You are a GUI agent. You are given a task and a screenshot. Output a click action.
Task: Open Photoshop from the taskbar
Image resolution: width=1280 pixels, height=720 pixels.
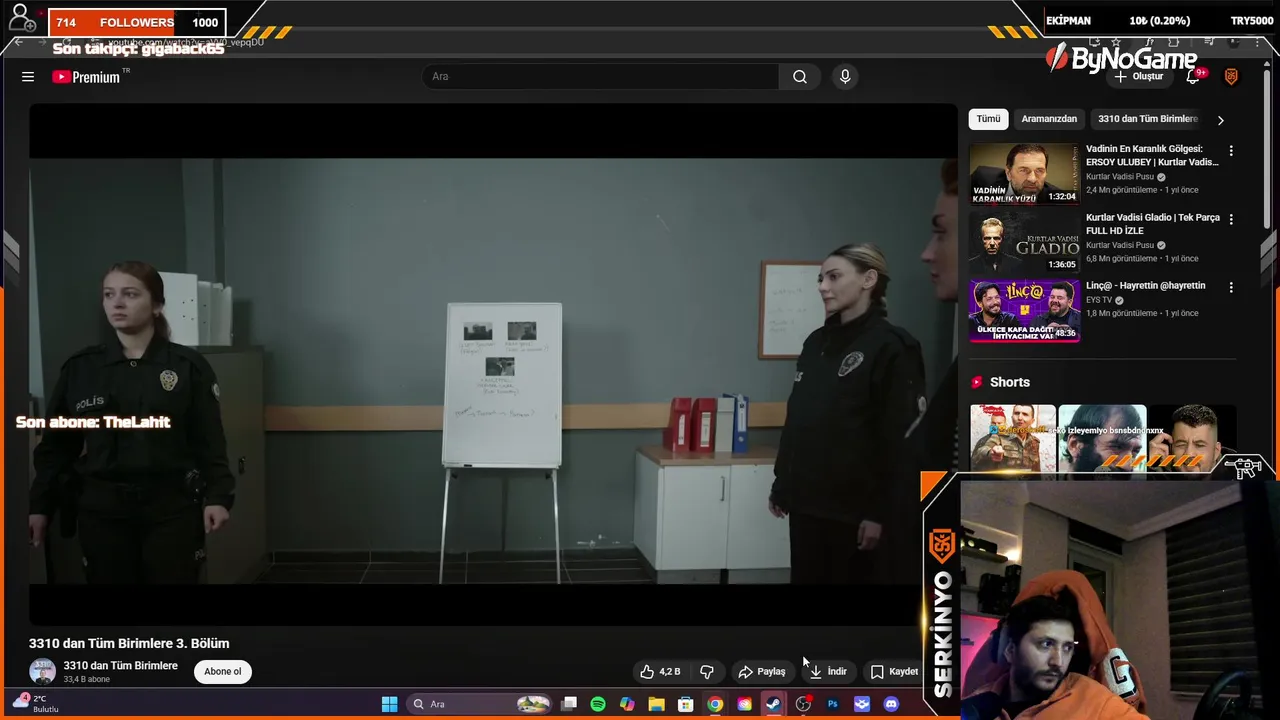click(x=832, y=704)
